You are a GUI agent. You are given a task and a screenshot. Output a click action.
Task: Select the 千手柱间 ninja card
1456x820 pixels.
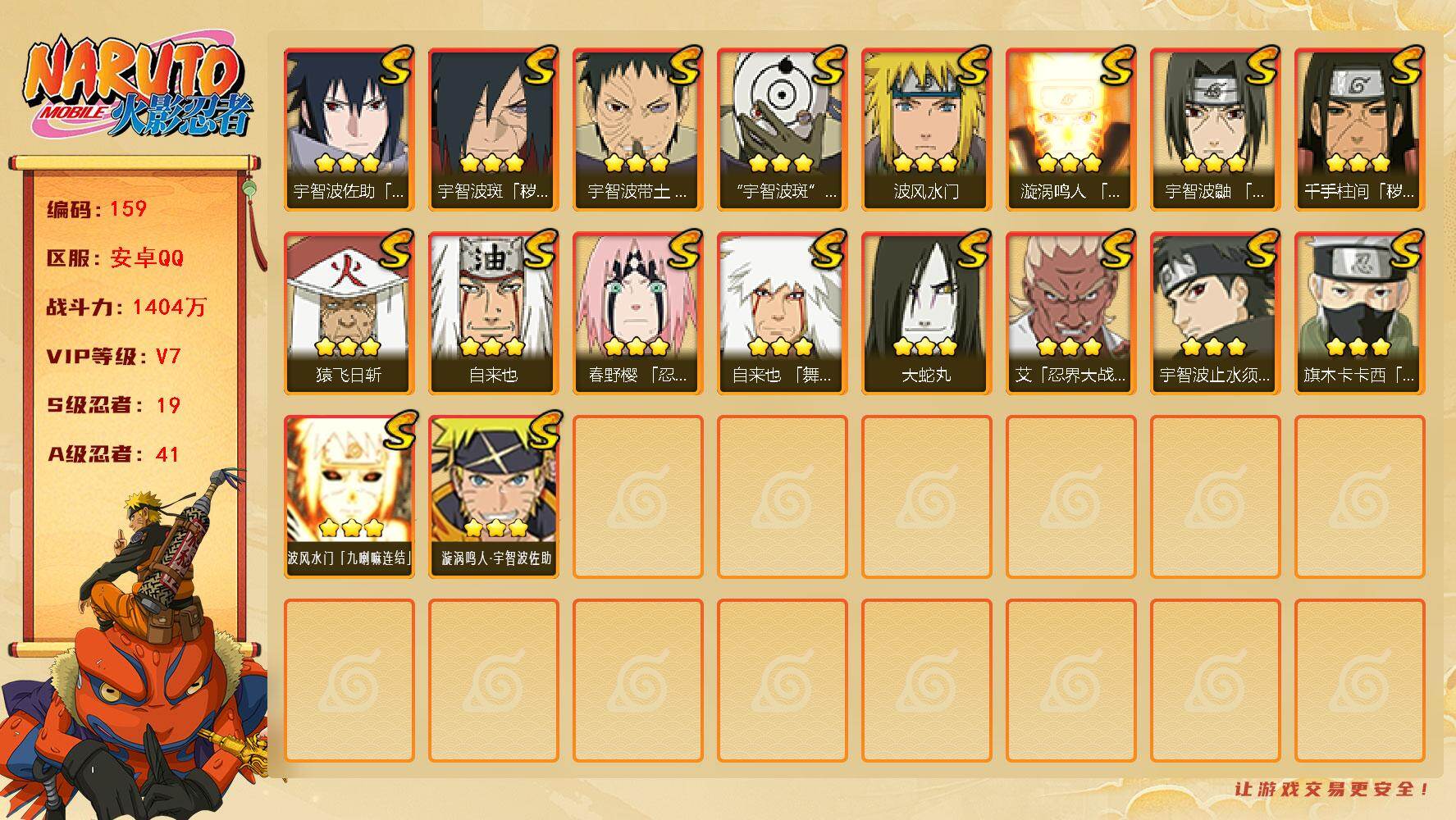1359,130
